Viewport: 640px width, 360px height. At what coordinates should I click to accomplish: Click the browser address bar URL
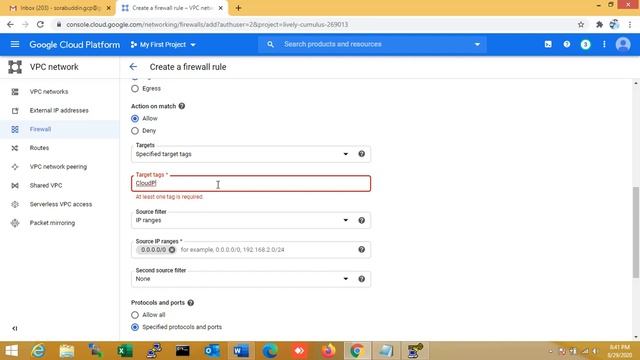[x=207, y=24]
